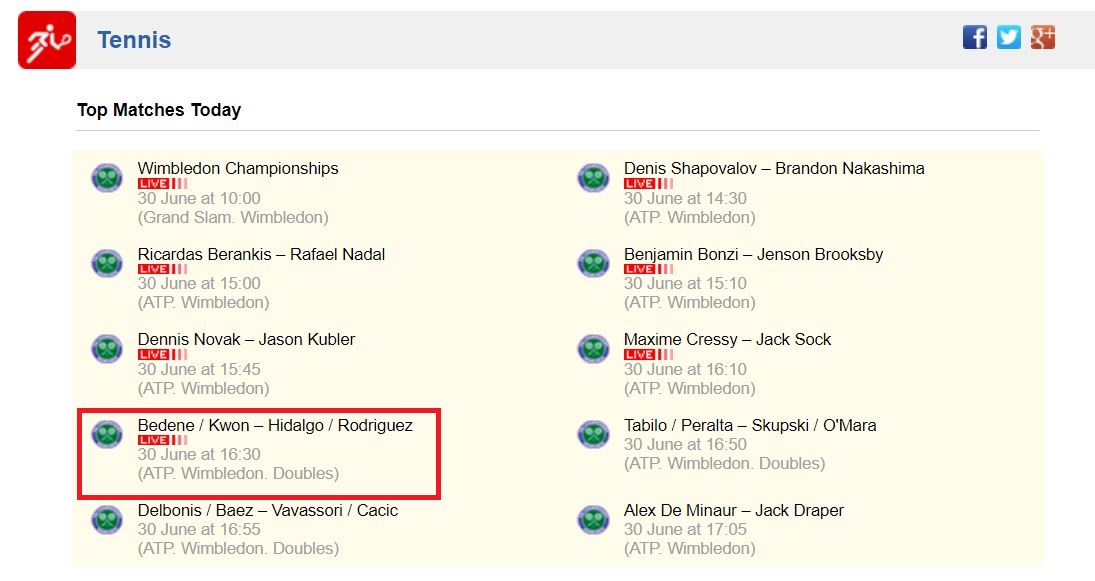The width and height of the screenshot is (1095, 581).
Task: Open Denis Shapovalov – Brandon Nakashima match
Action: 774,168
